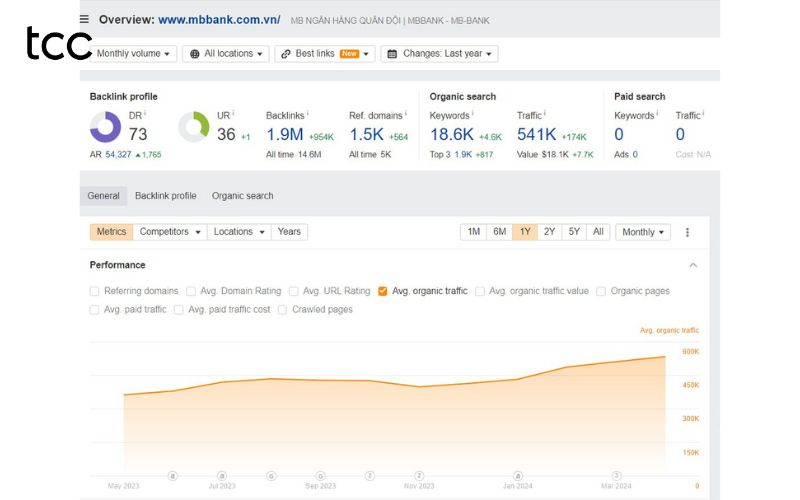
Task: Click the update marker above Mar 2024
Action: (616, 476)
